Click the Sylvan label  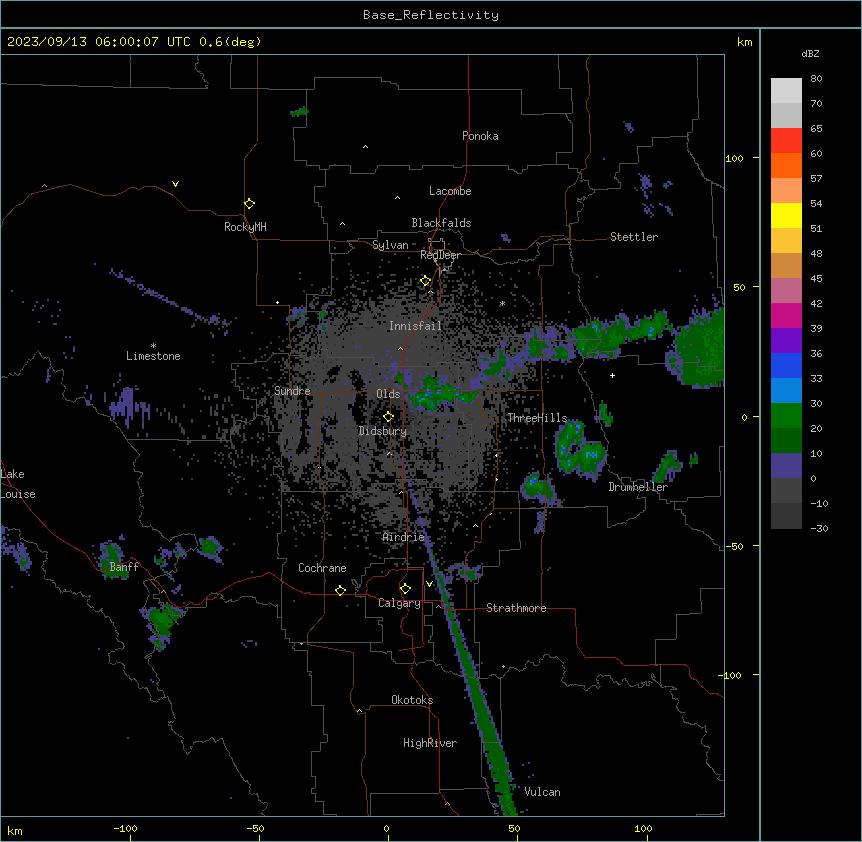390,245
